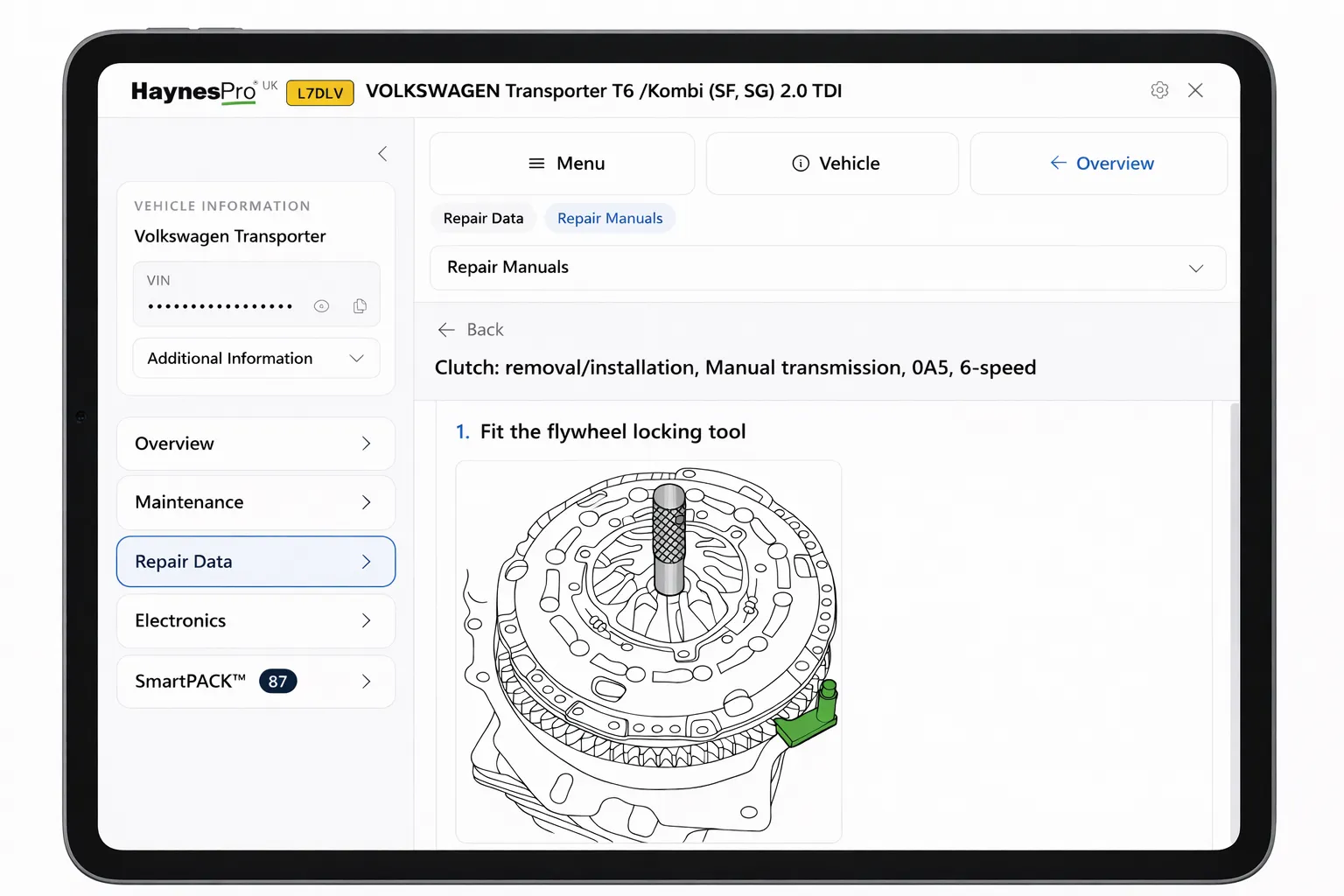
Task: Expand the Additional Information section
Action: (x=356, y=358)
